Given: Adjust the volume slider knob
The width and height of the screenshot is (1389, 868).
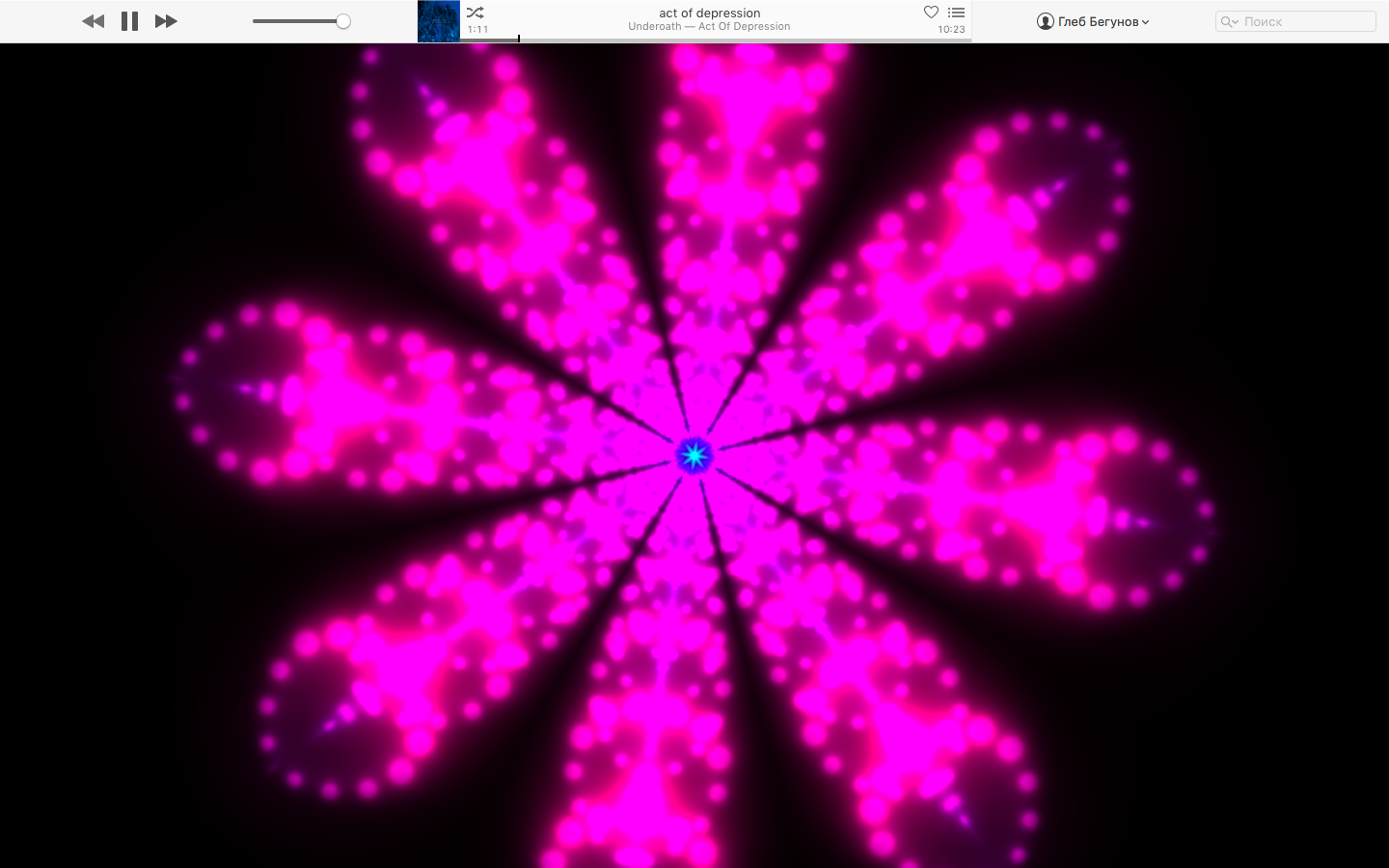Looking at the screenshot, I should pyautogui.click(x=342, y=21).
